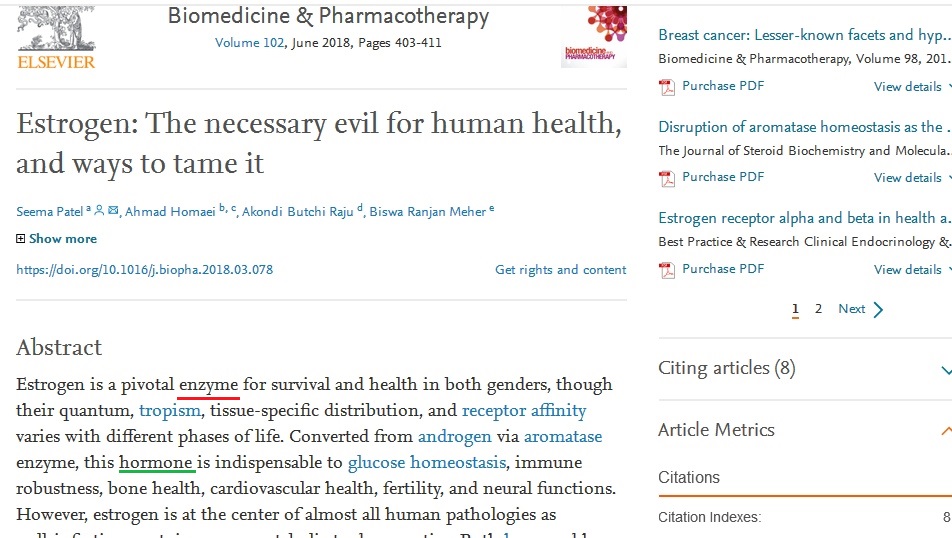Image resolution: width=952 pixels, height=538 pixels.
Task: Click the Biomedicine & Pharmacotherapy journal cover thumbnail
Action: pyautogui.click(x=594, y=35)
